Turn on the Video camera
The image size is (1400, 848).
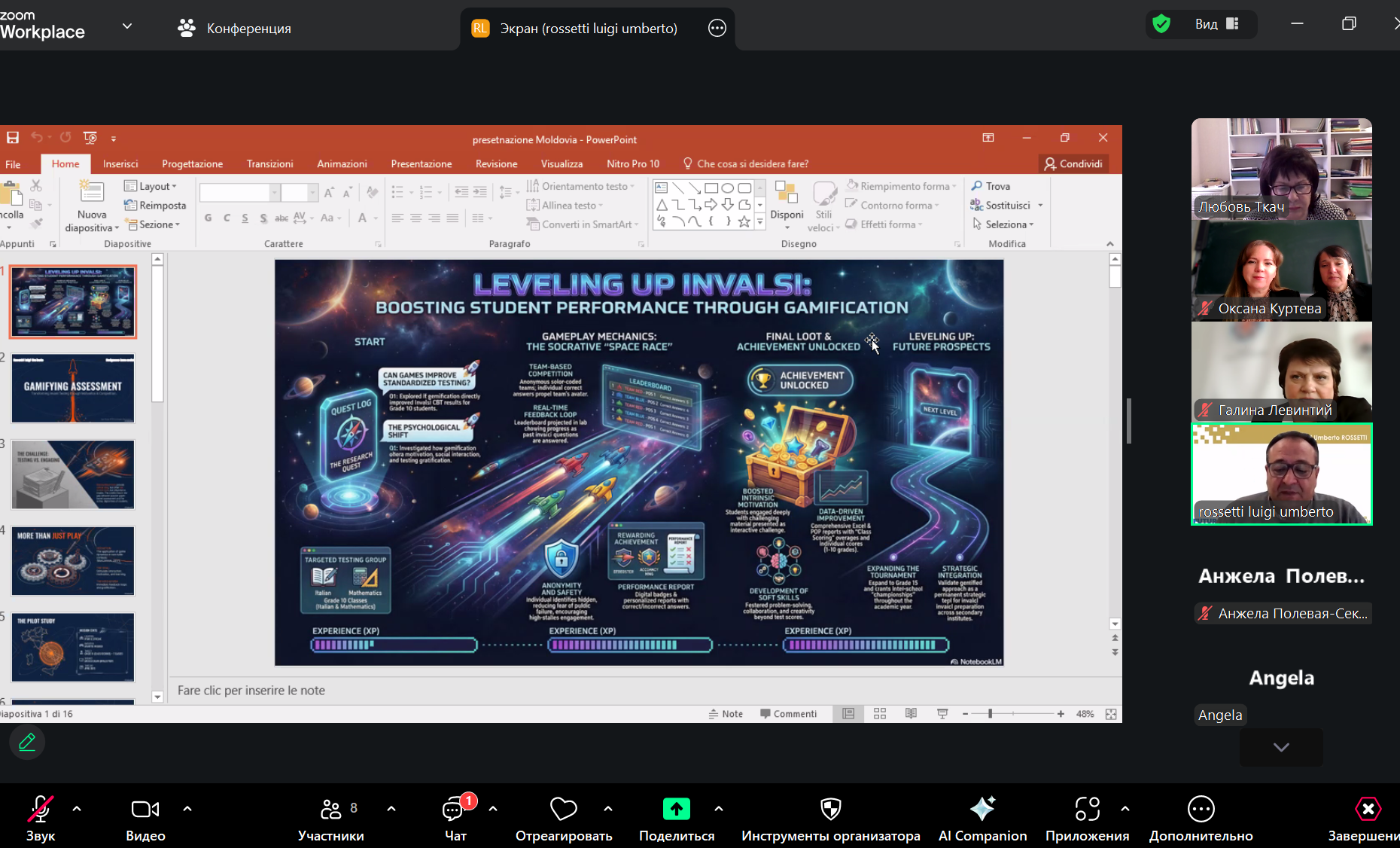pos(145,810)
